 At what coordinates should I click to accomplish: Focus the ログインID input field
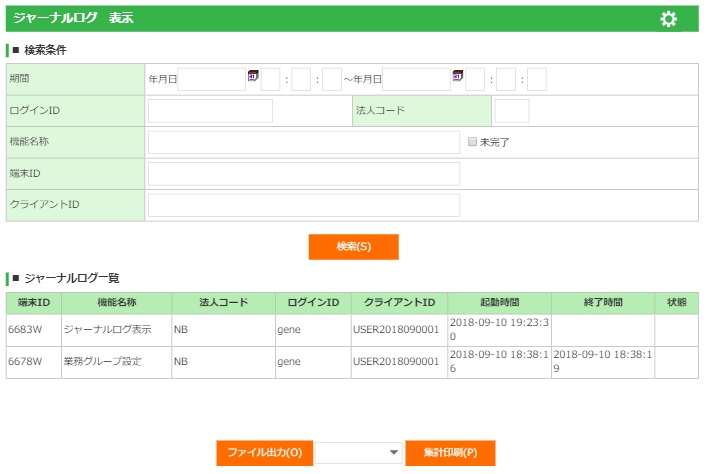pyautogui.click(x=210, y=110)
